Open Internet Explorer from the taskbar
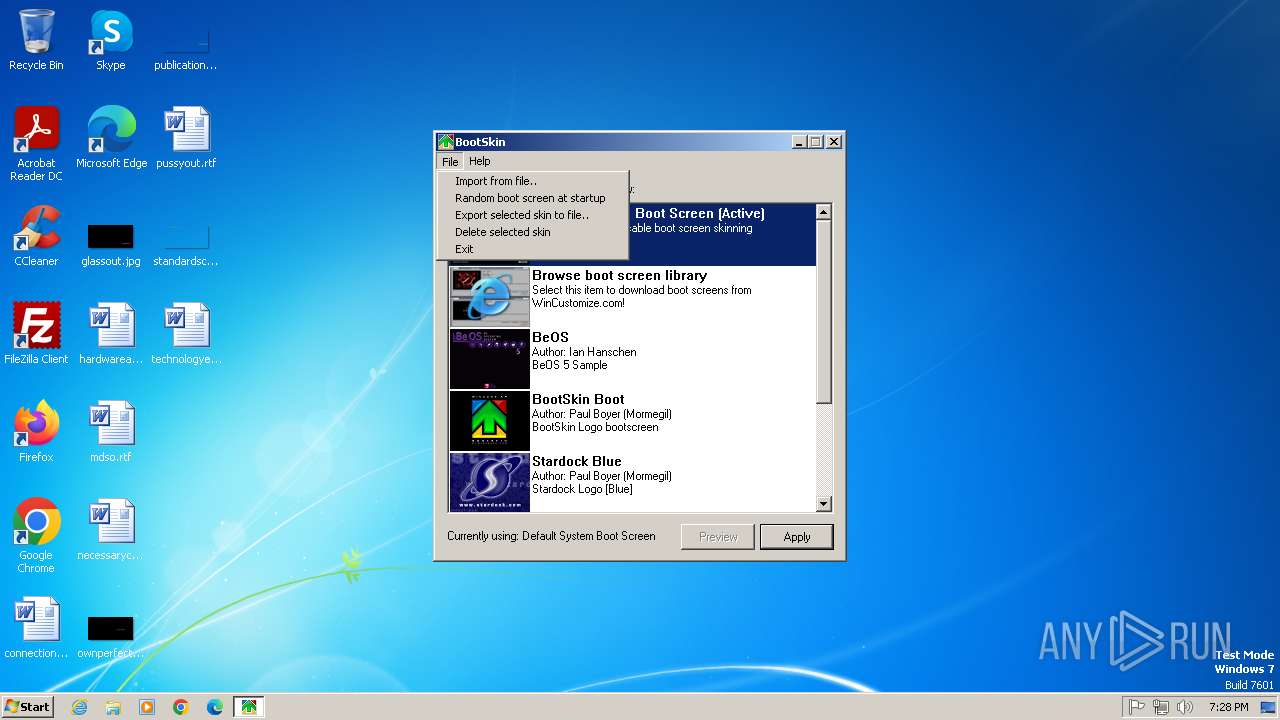Image resolution: width=1280 pixels, height=720 pixels. pyautogui.click(x=79, y=707)
